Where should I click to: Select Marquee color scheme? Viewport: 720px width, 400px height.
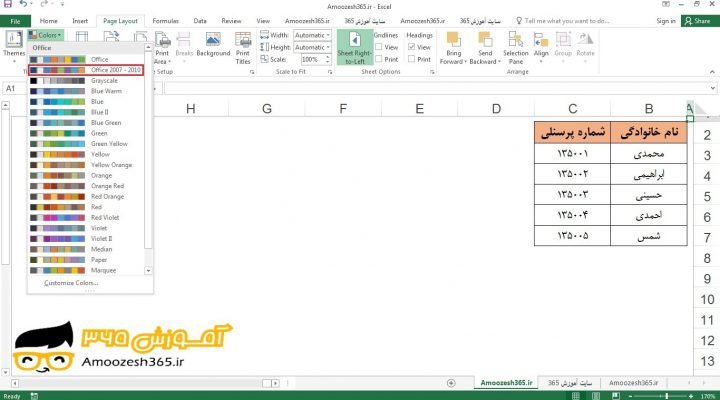click(86, 270)
